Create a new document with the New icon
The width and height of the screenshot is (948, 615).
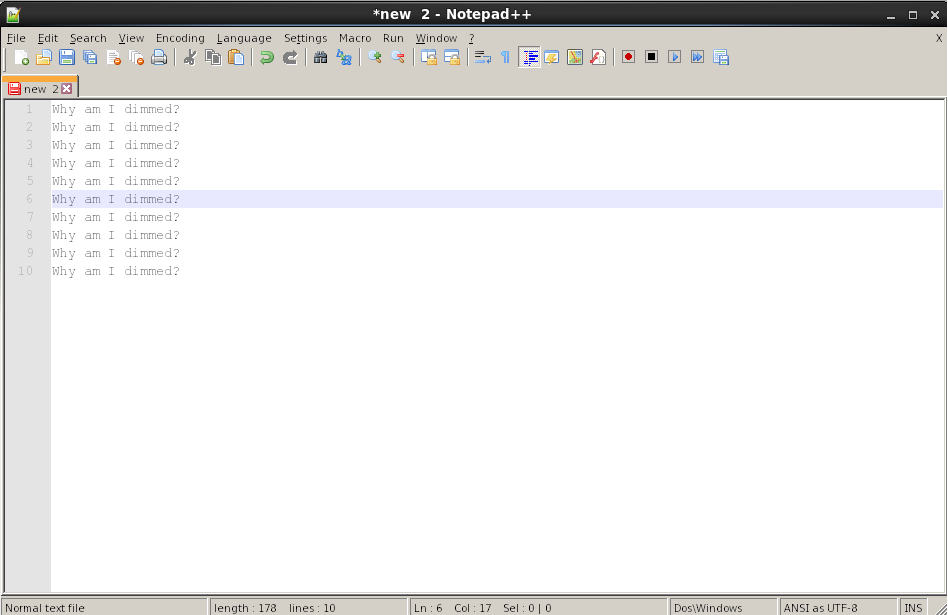(x=21, y=57)
